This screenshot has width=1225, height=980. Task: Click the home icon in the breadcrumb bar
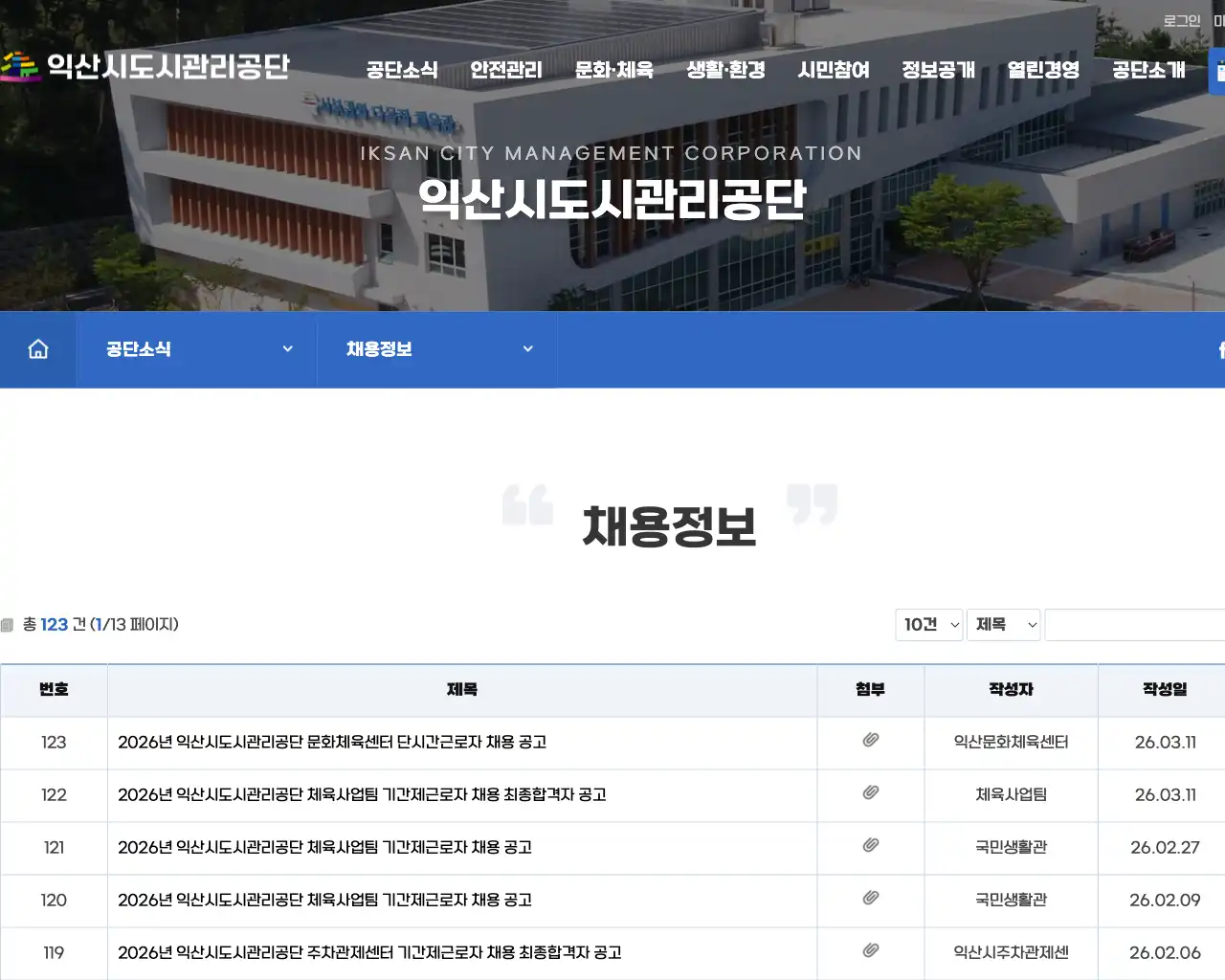(37, 349)
